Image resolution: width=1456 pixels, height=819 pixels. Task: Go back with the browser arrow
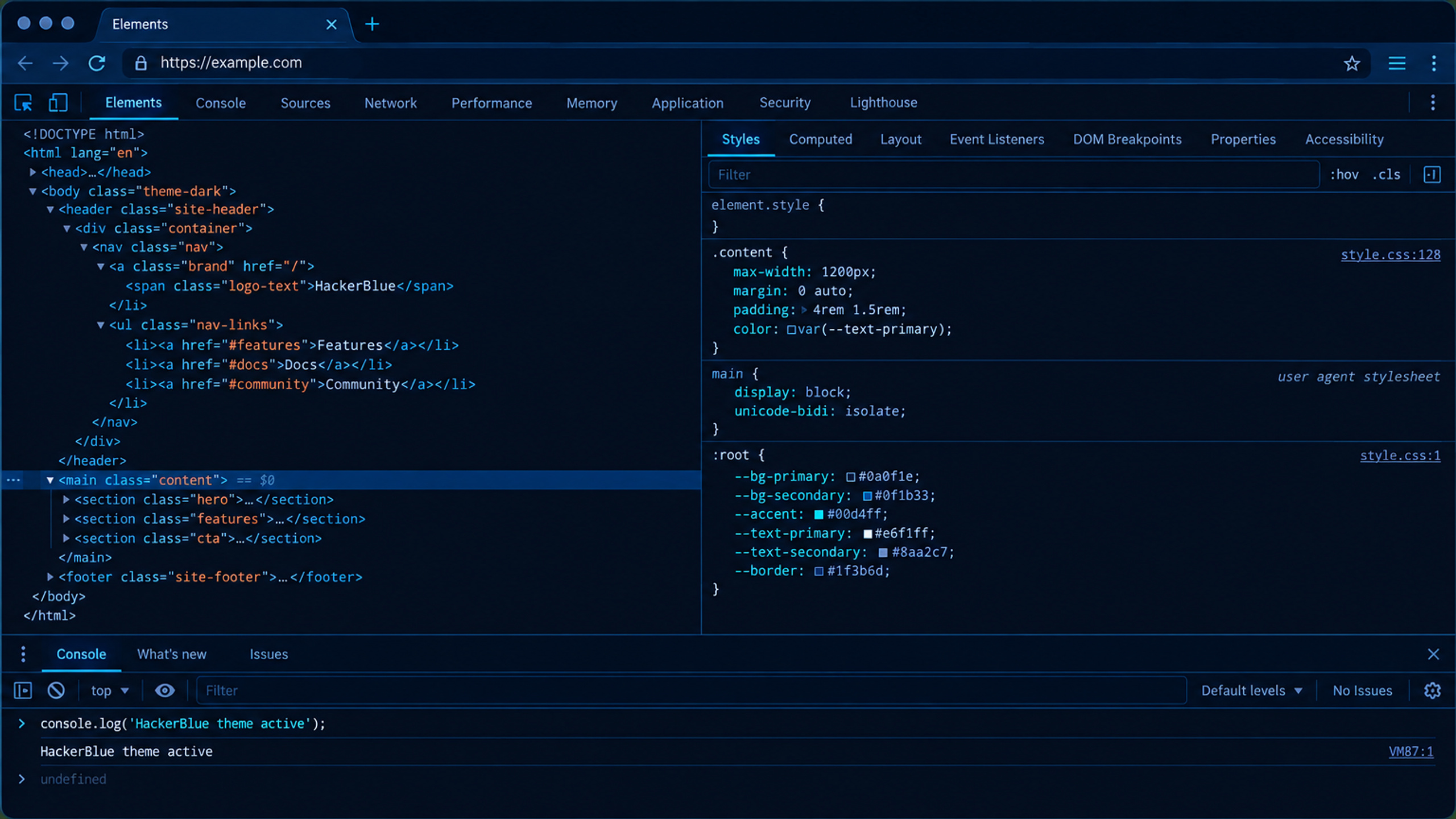coord(26,63)
